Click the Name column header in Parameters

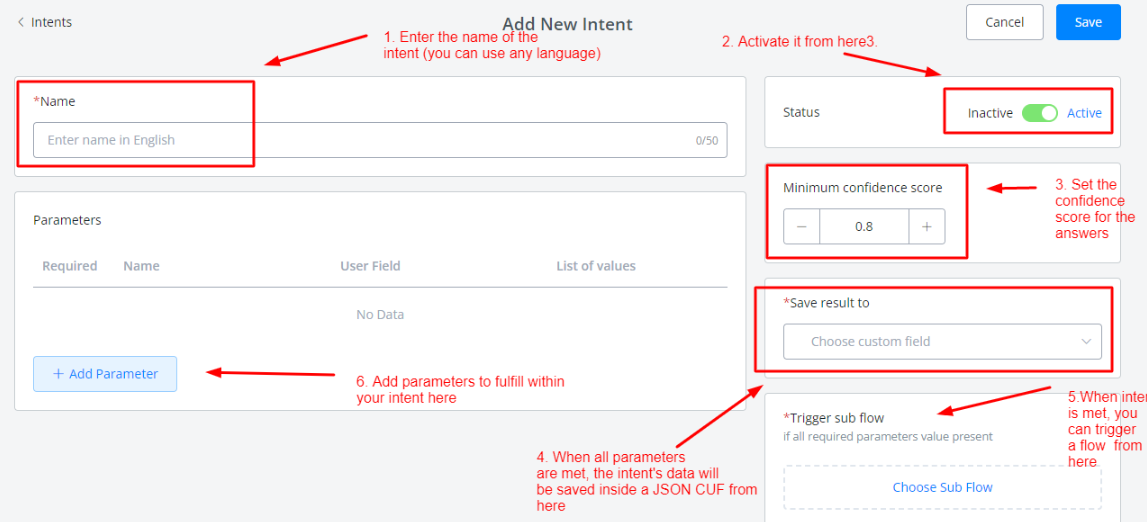(141, 266)
